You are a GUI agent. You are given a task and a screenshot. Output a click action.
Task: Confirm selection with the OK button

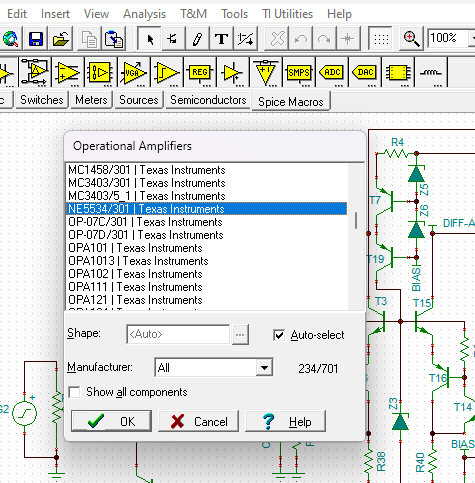(111, 421)
